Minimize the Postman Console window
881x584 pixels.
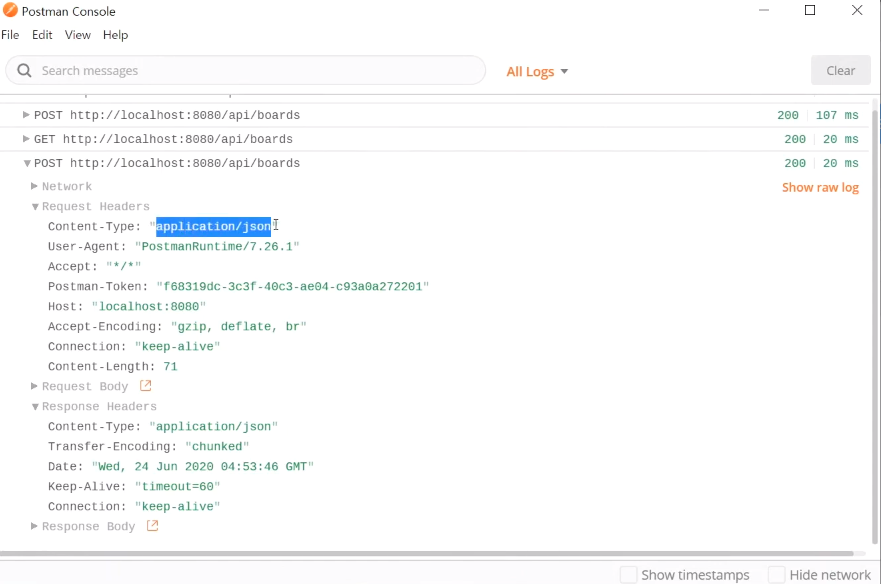pyautogui.click(x=764, y=10)
